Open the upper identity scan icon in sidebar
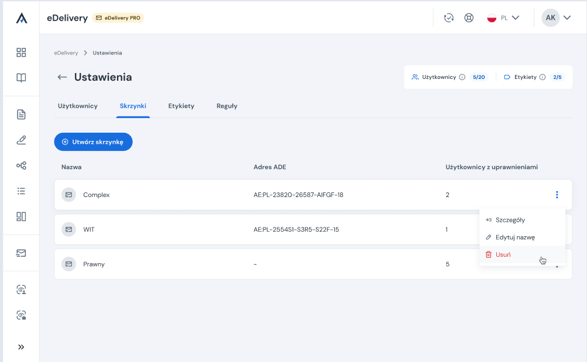The image size is (587, 362). click(21, 289)
